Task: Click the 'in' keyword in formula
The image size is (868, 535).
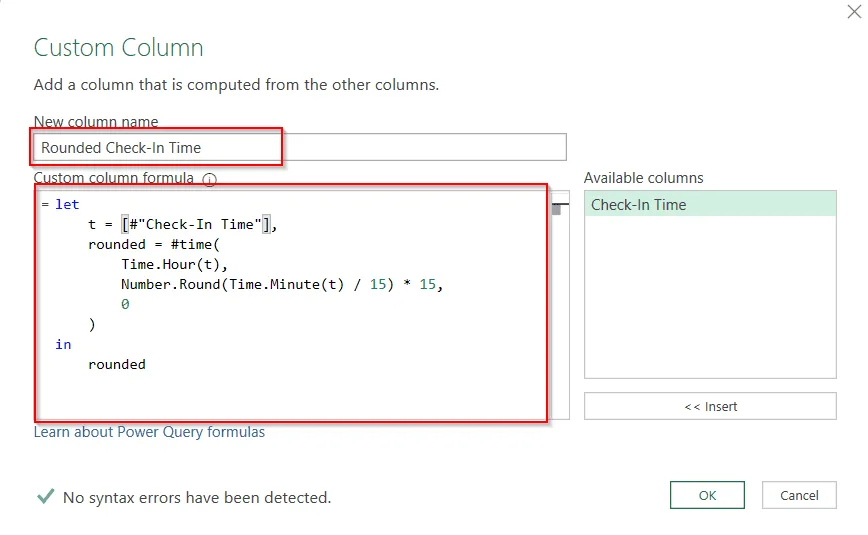Action: pos(63,344)
